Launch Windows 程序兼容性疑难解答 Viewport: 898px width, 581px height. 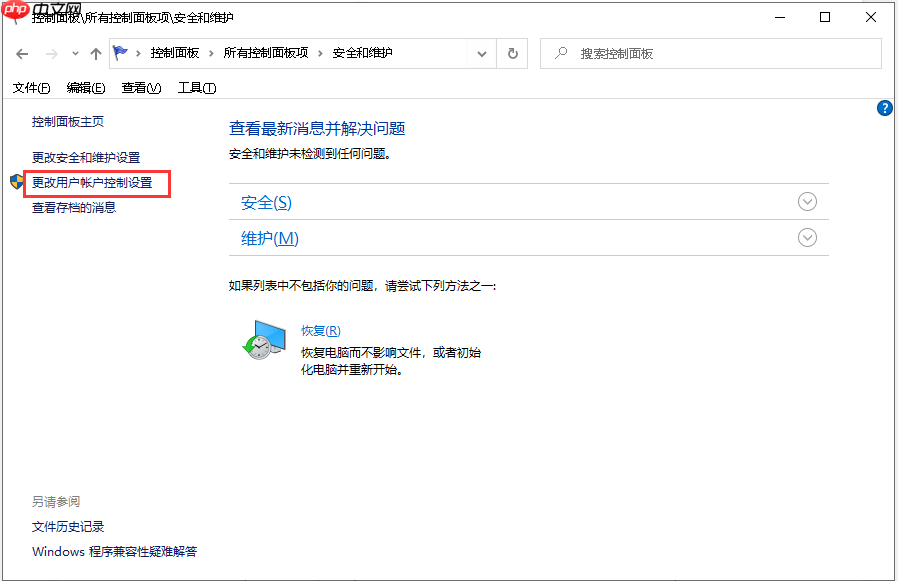(x=113, y=551)
